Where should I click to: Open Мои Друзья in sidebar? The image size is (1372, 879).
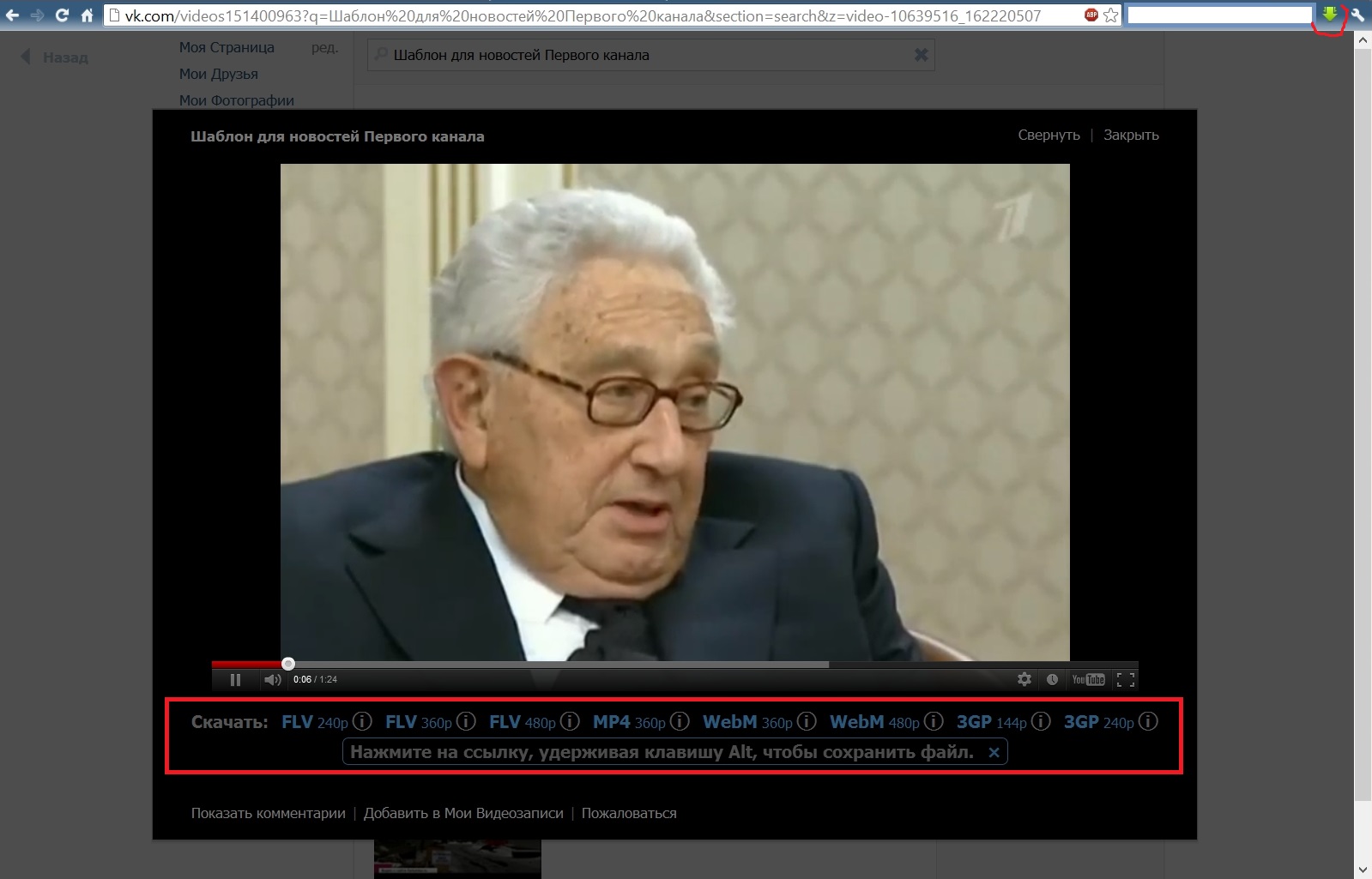218,74
